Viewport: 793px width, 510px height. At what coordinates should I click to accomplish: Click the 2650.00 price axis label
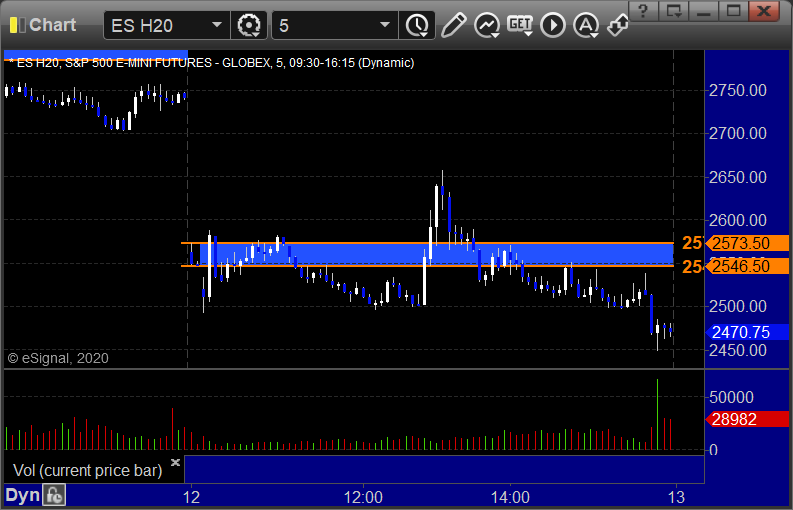pyautogui.click(x=738, y=178)
